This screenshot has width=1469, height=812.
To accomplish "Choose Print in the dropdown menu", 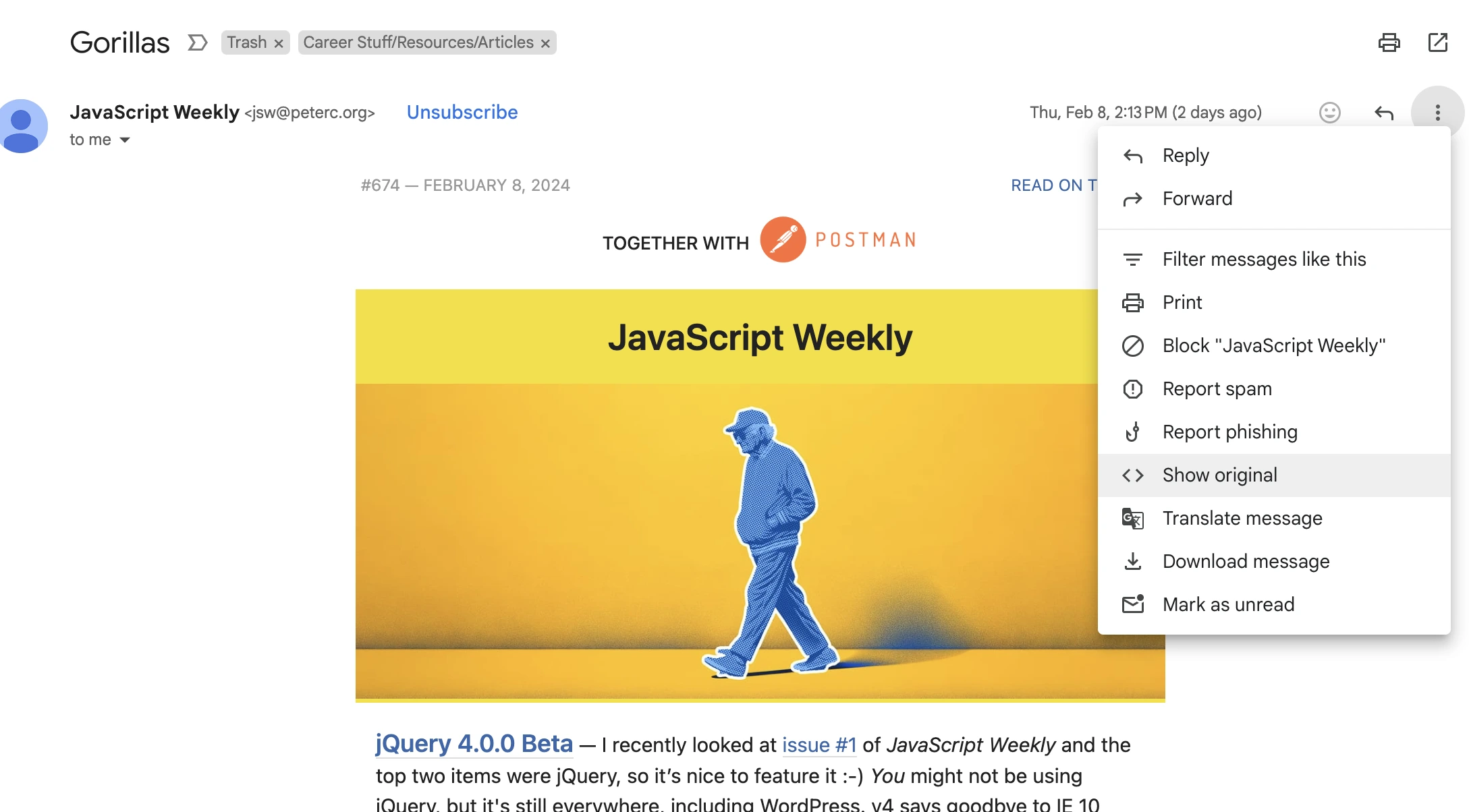I will 1274,303.
